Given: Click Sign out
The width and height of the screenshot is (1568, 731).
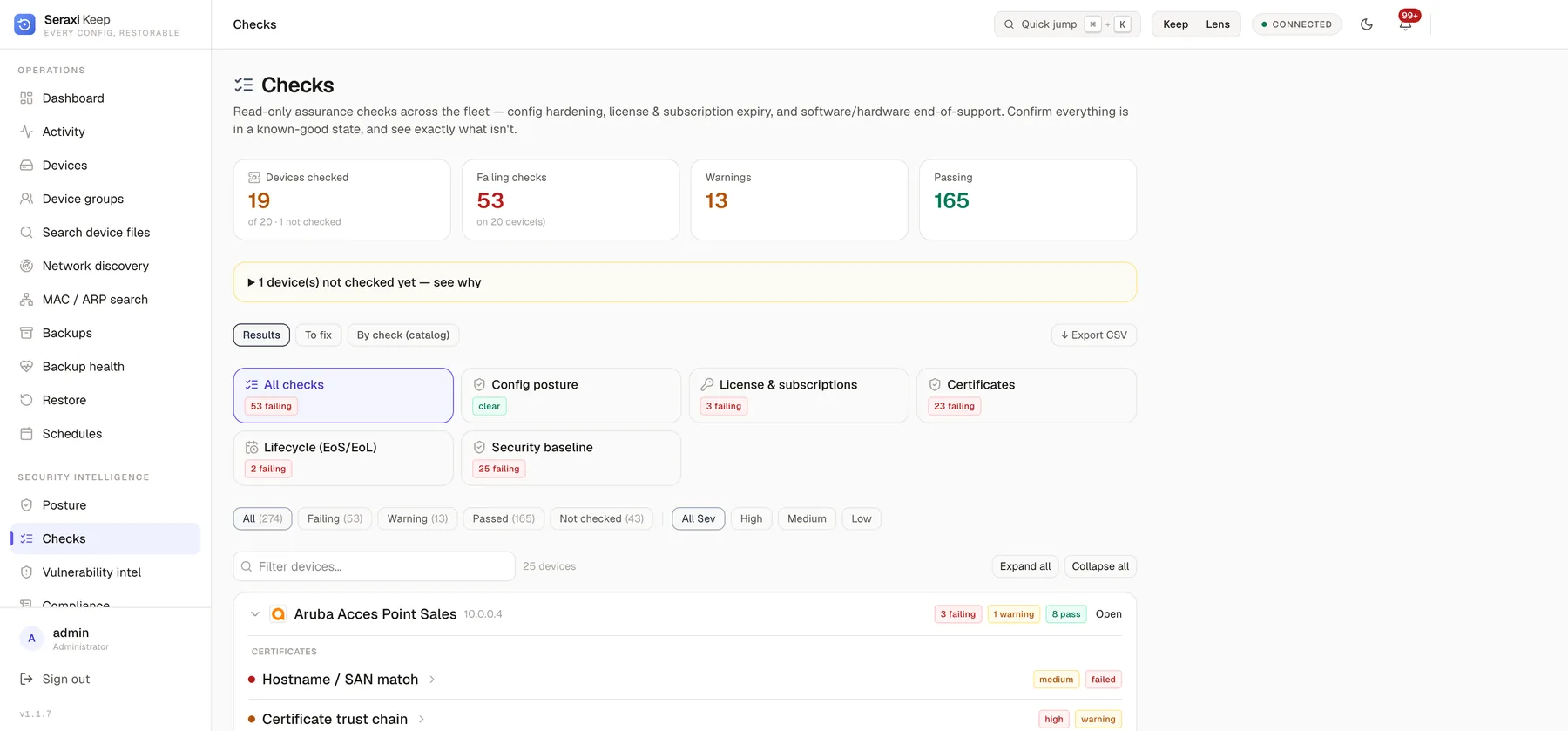Looking at the screenshot, I should [66, 679].
